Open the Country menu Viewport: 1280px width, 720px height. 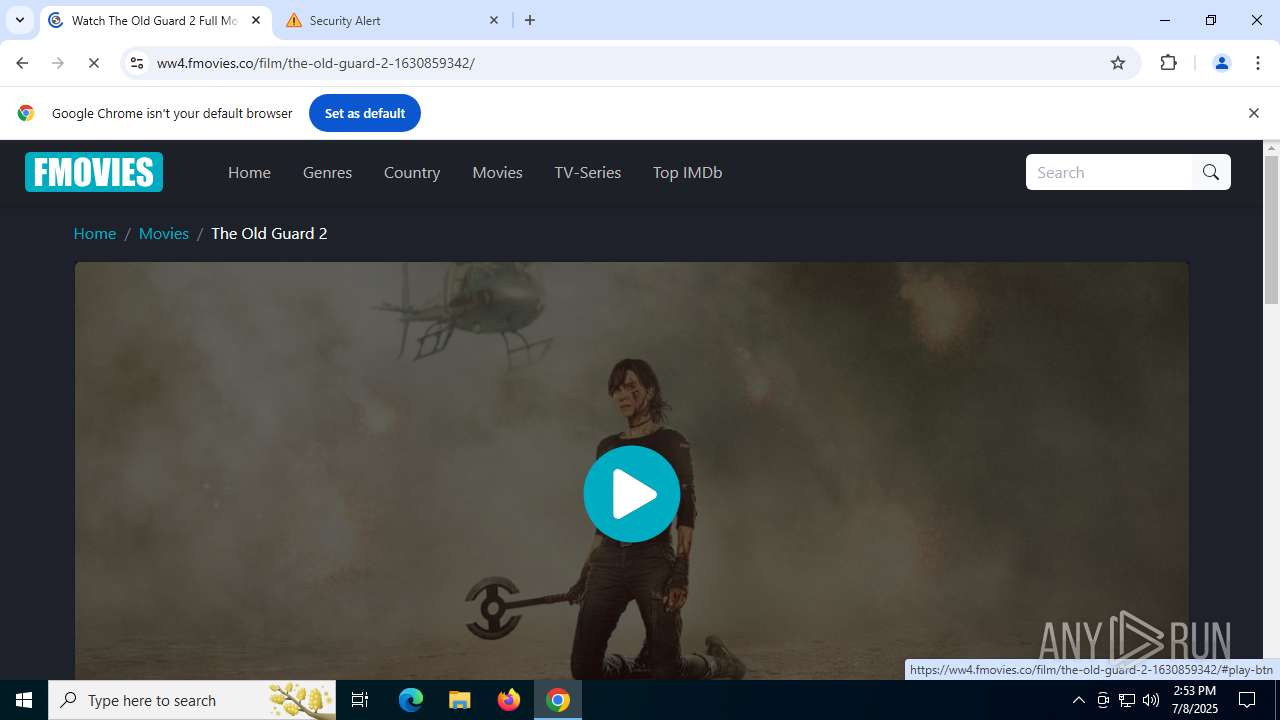pos(412,172)
